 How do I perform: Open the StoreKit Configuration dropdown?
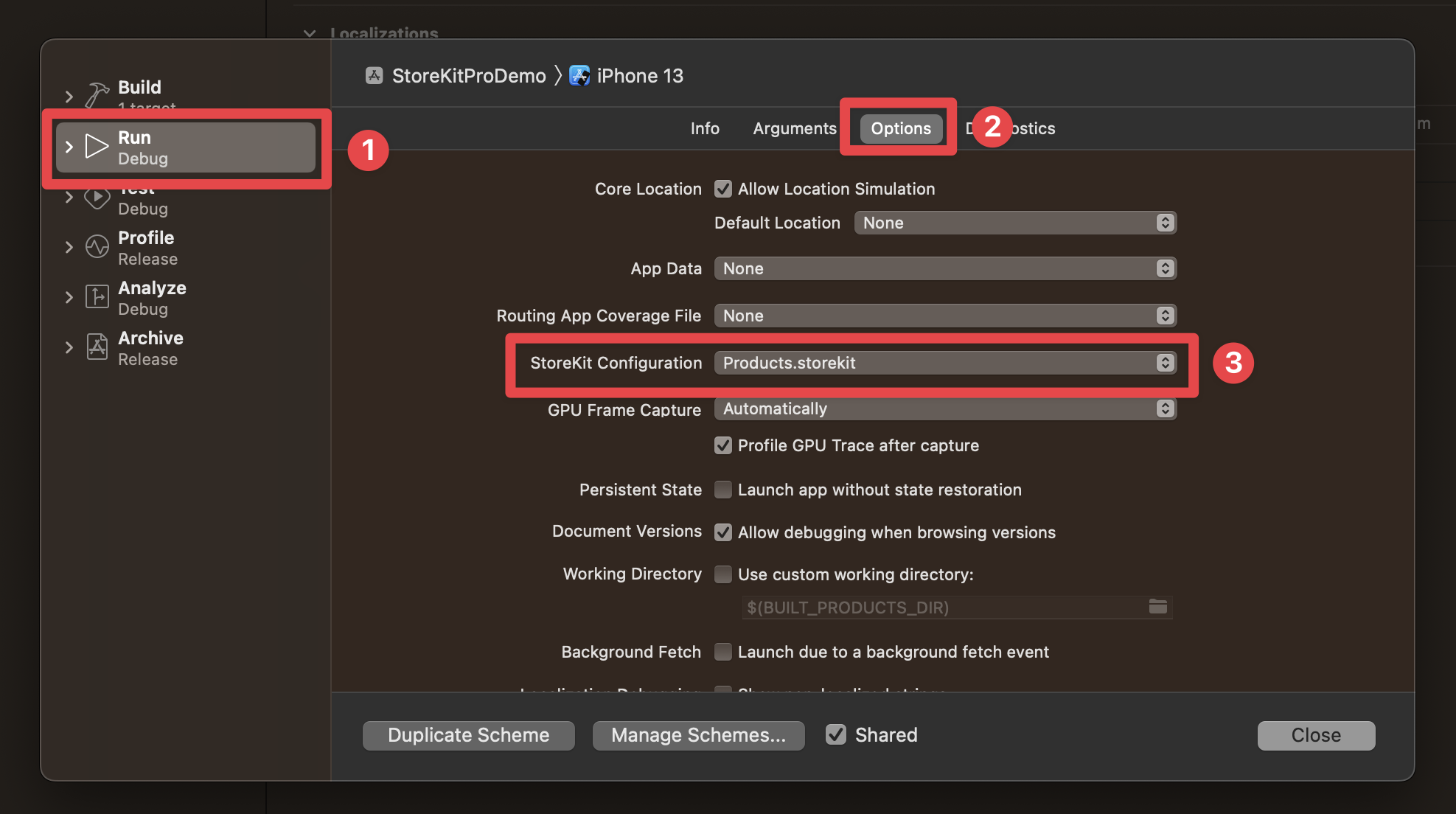945,363
